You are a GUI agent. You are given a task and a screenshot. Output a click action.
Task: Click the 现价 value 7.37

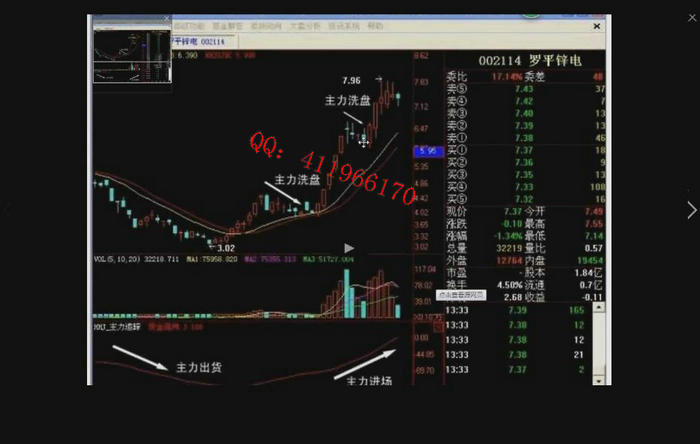[512, 211]
